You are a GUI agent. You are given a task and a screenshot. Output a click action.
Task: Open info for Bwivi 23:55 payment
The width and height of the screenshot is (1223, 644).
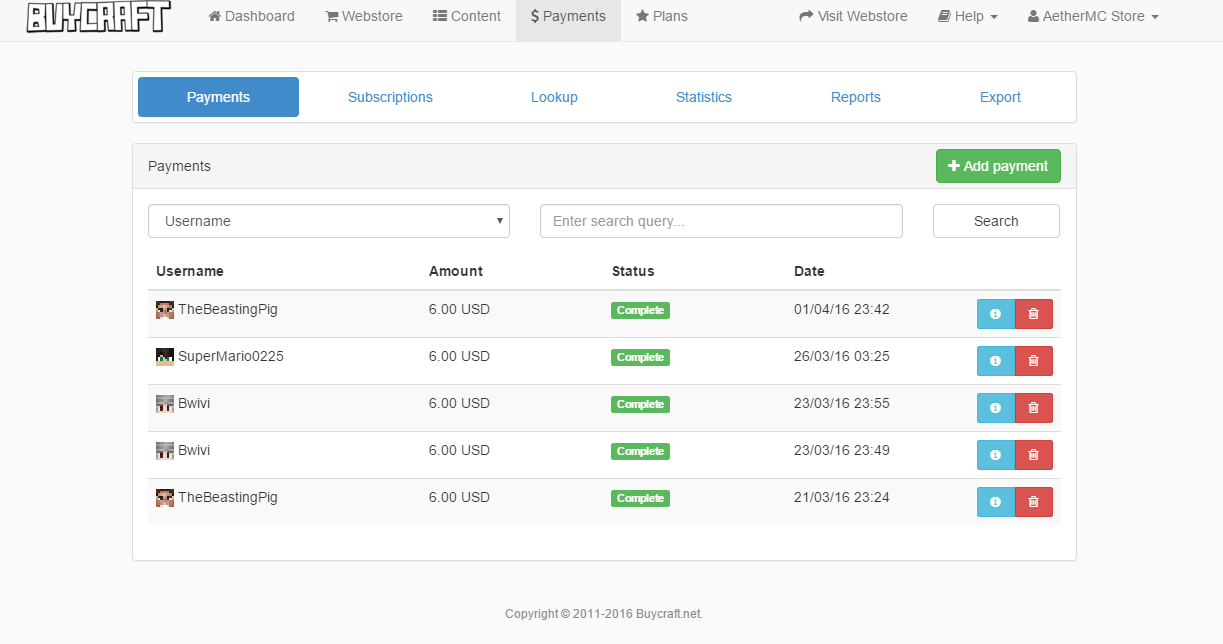click(995, 408)
